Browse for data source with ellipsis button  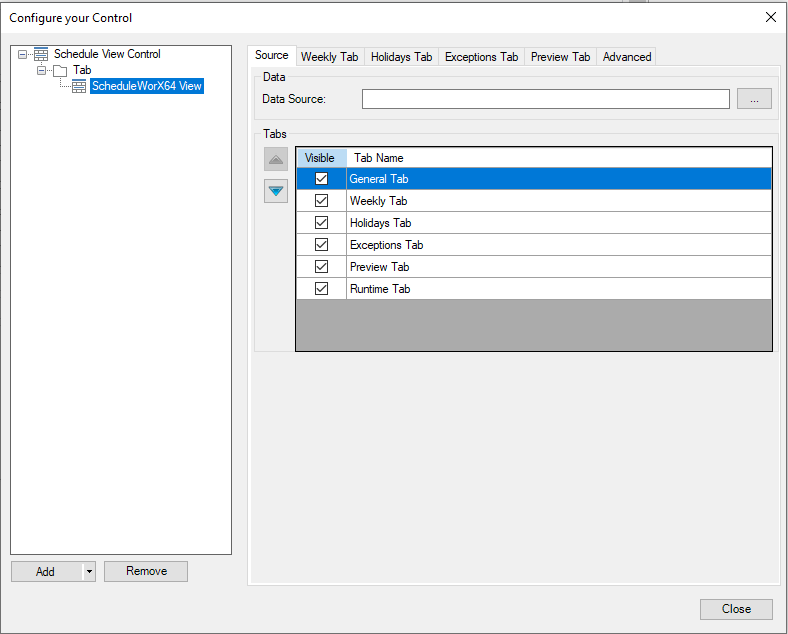754,99
